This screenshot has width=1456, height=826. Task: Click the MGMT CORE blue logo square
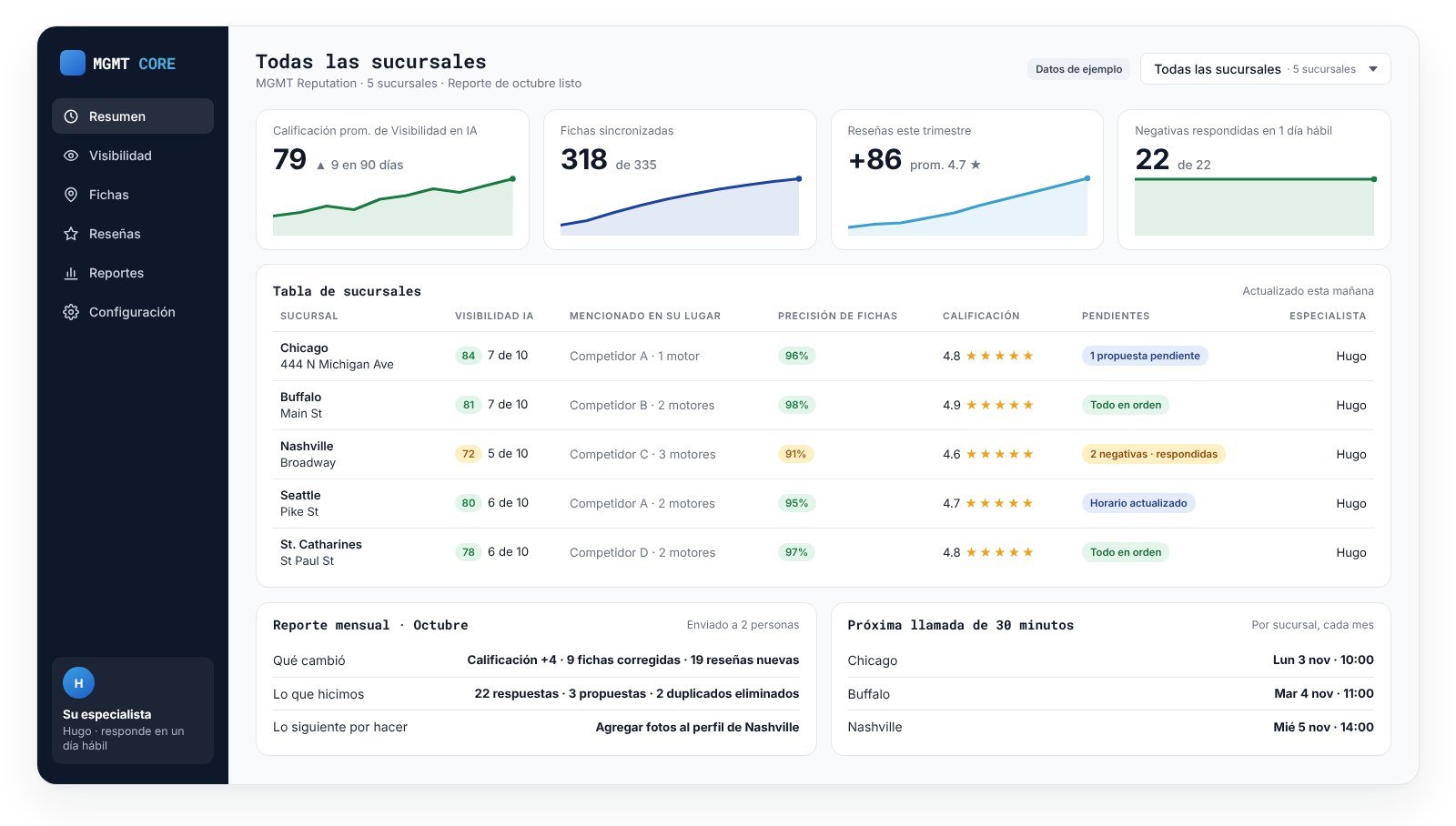[x=72, y=63]
